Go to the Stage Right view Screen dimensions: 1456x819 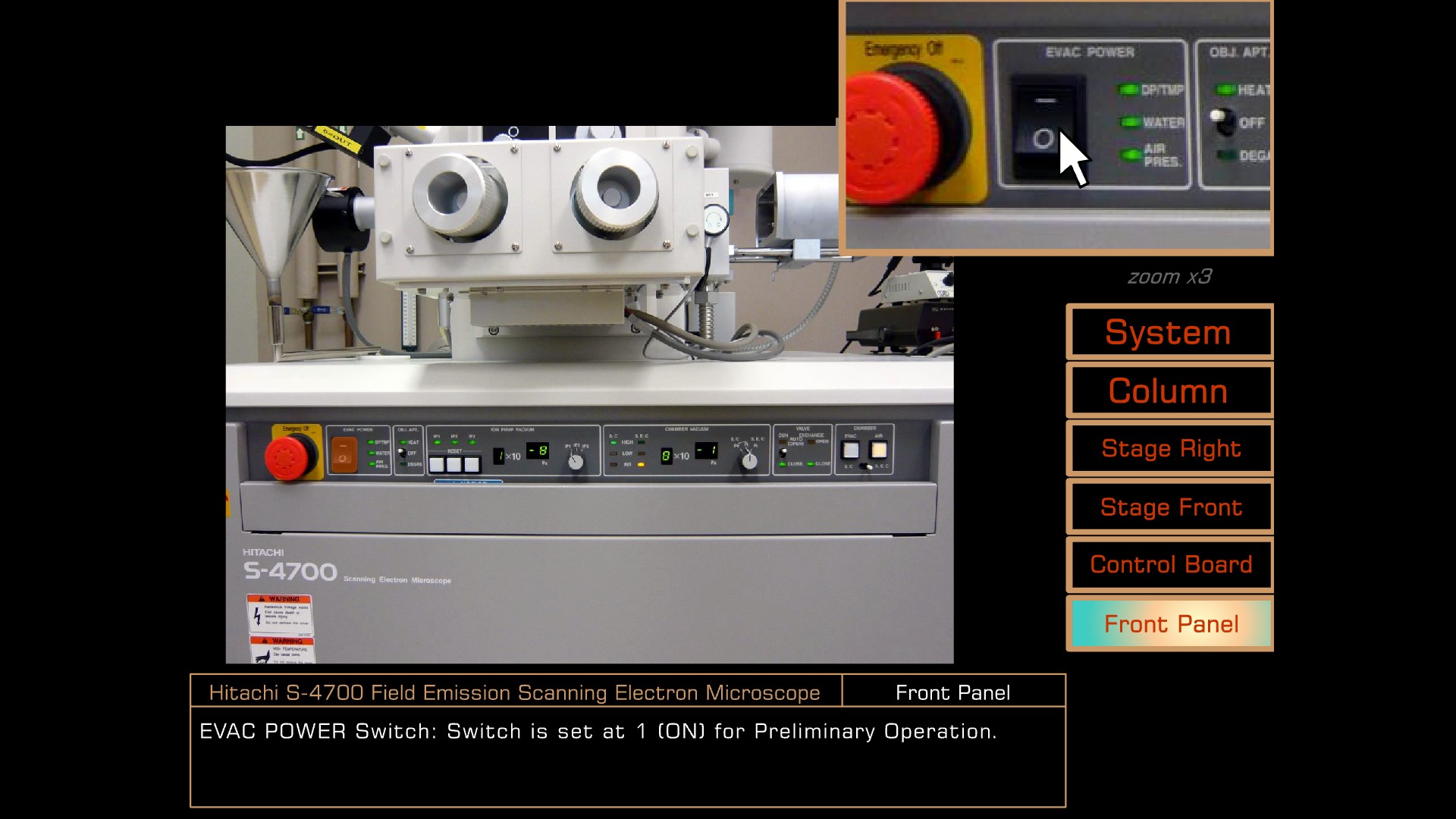pos(1169,449)
